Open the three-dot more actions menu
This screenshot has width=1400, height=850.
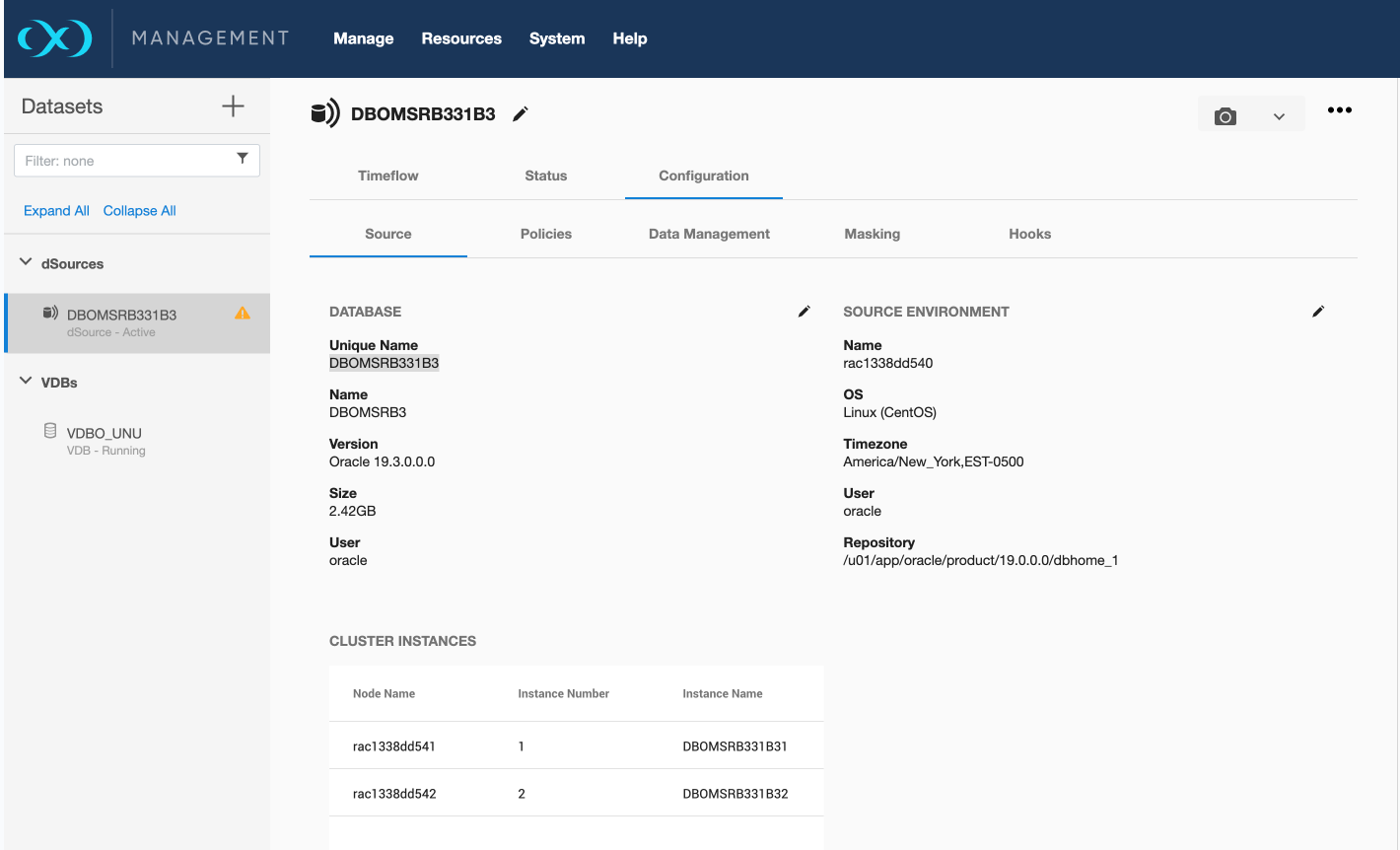(1339, 110)
